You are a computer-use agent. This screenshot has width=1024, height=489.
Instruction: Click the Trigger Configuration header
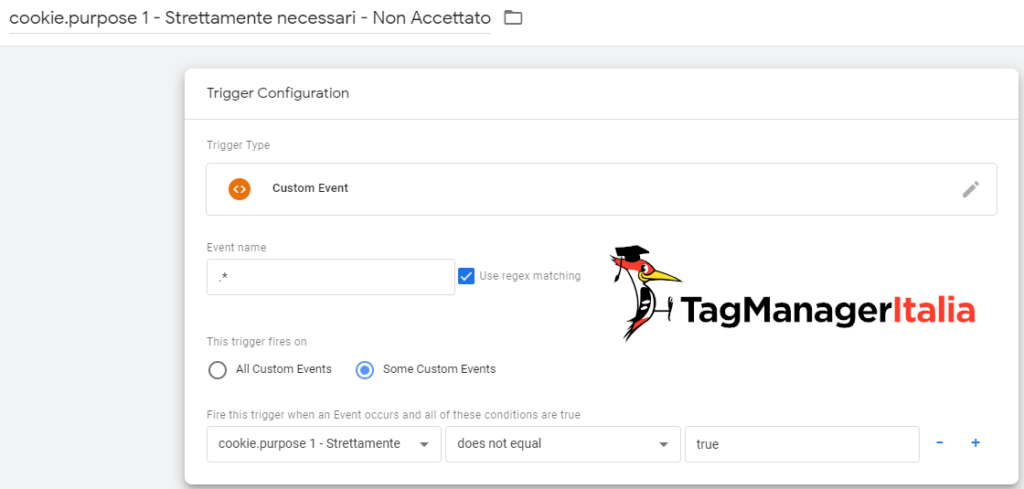pos(278,93)
